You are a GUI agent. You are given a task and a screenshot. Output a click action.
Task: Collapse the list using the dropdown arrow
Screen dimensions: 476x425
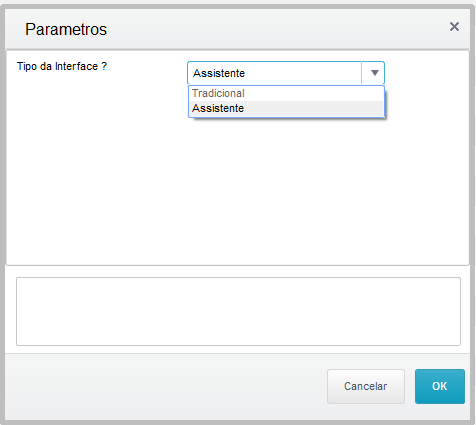[374, 73]
